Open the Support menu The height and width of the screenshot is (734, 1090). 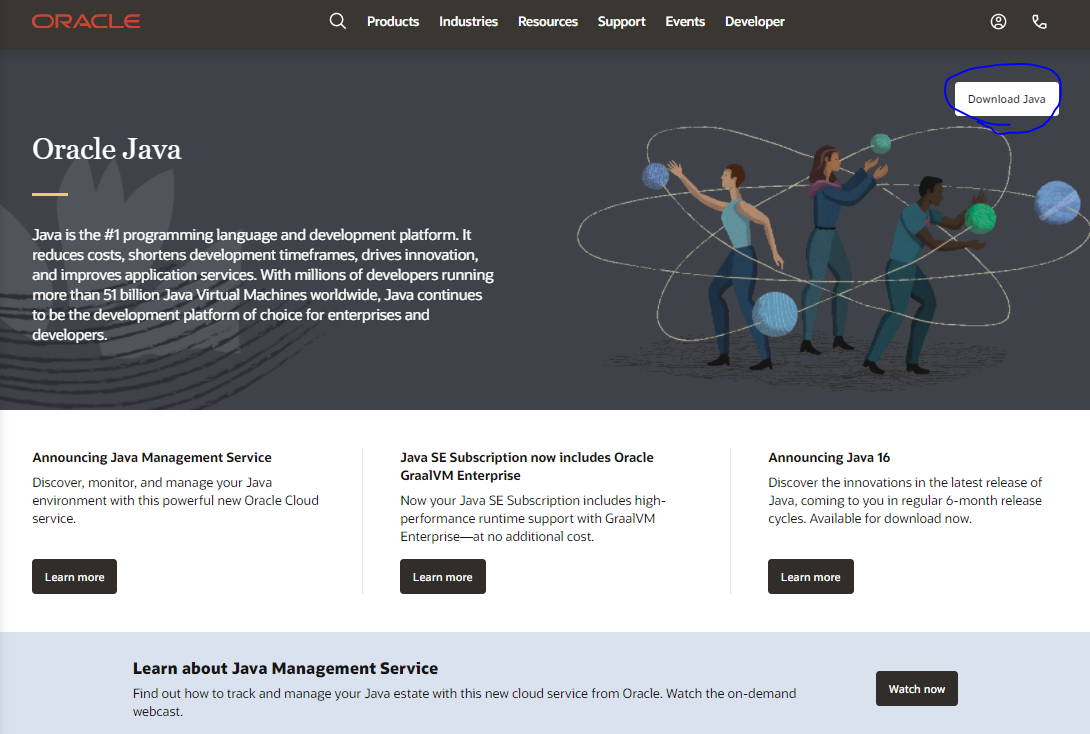[x=621, y=22]
